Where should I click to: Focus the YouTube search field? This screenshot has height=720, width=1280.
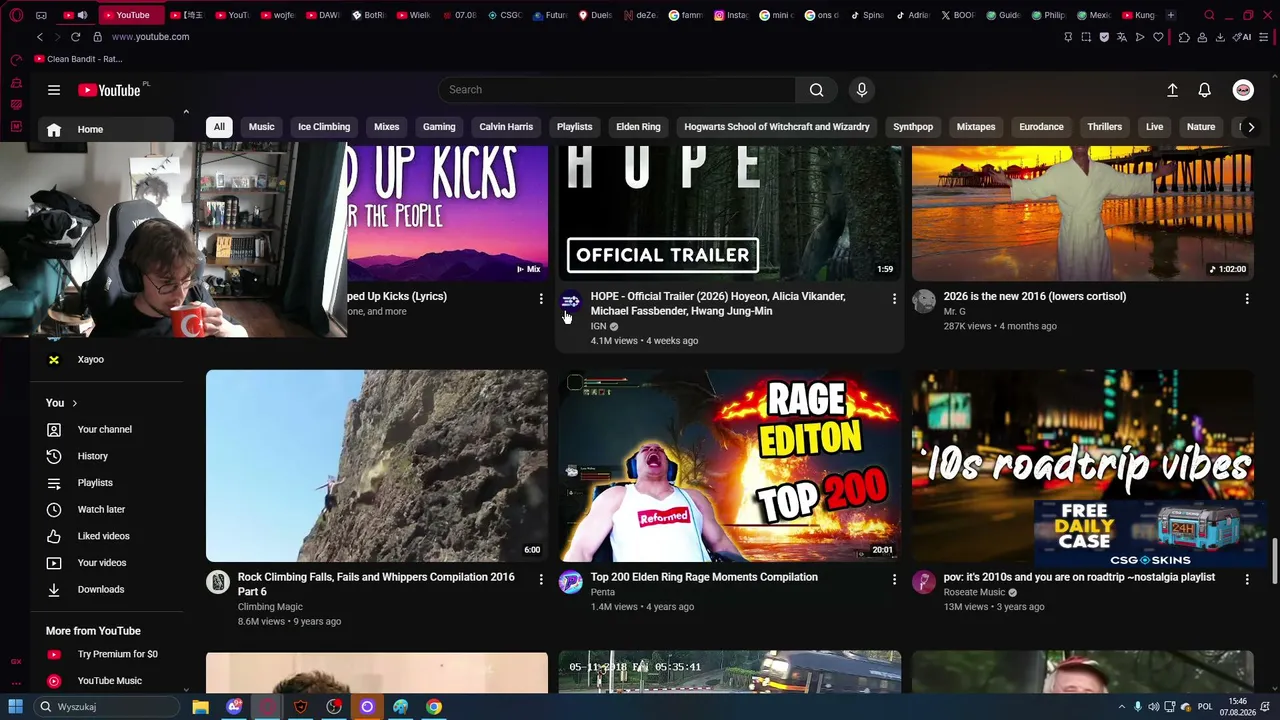tap(617, 90)
